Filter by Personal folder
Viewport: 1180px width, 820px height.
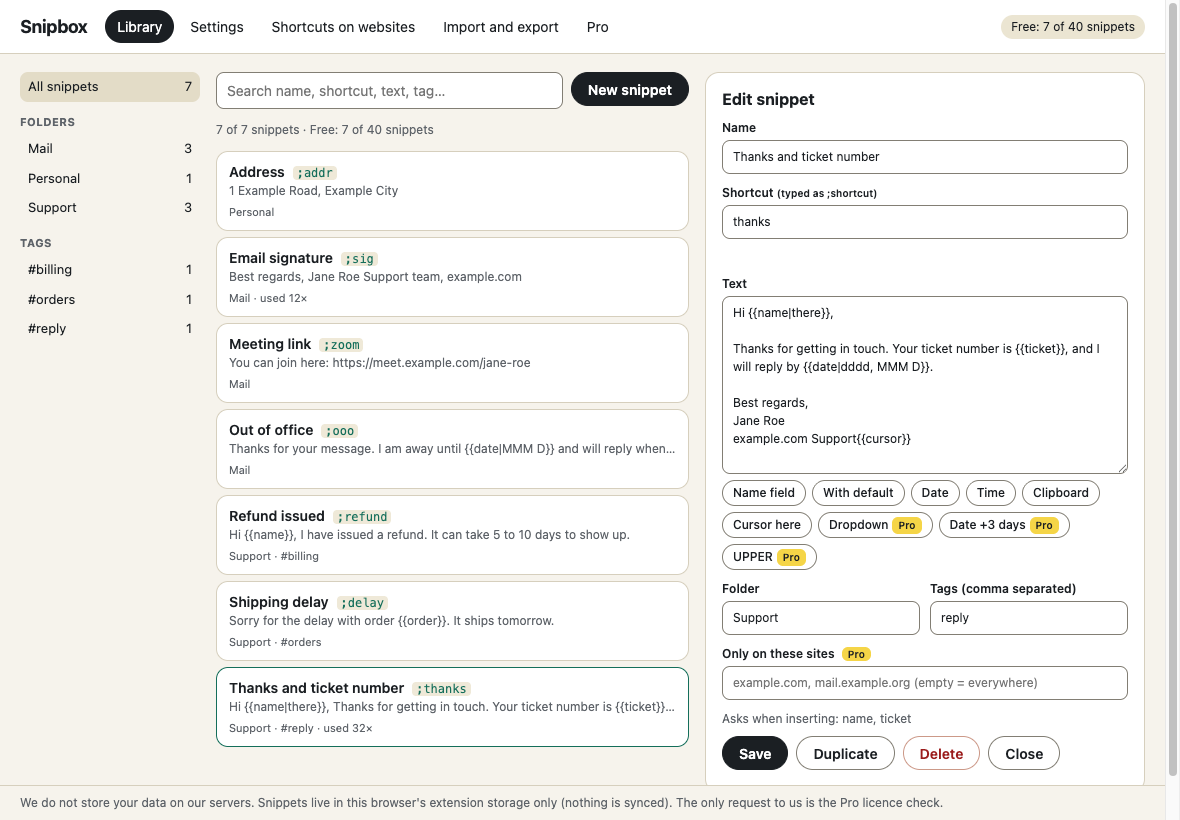pos(110,178)
